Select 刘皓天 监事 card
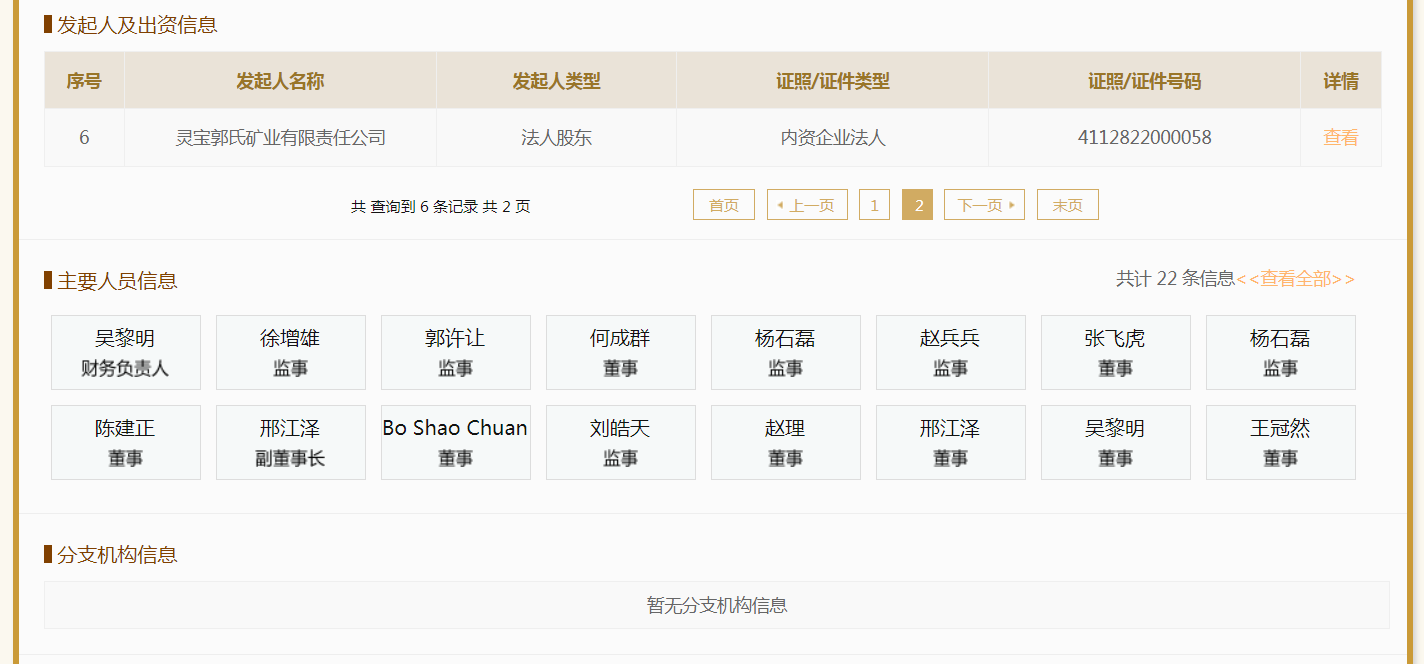The image size is (1424, 664). (x=621, y=442)
